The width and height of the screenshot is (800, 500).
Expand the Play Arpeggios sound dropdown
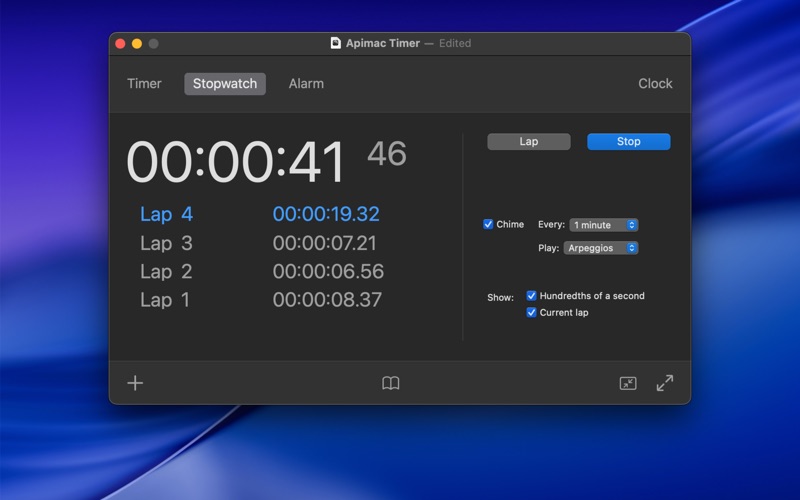600,248
